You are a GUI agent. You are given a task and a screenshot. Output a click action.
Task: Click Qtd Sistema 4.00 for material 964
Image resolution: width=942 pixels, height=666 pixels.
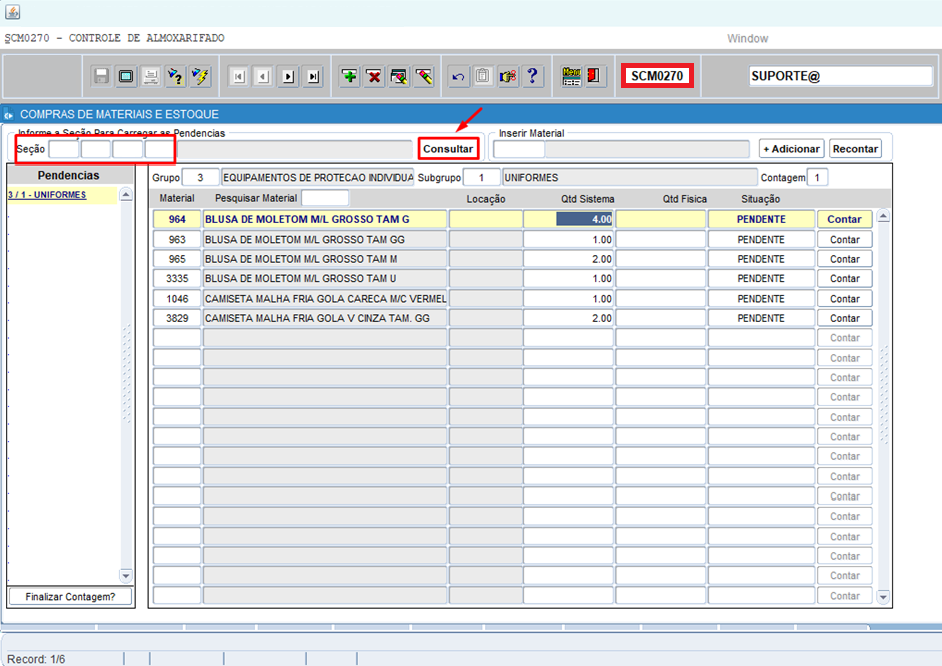coord(568,219)
